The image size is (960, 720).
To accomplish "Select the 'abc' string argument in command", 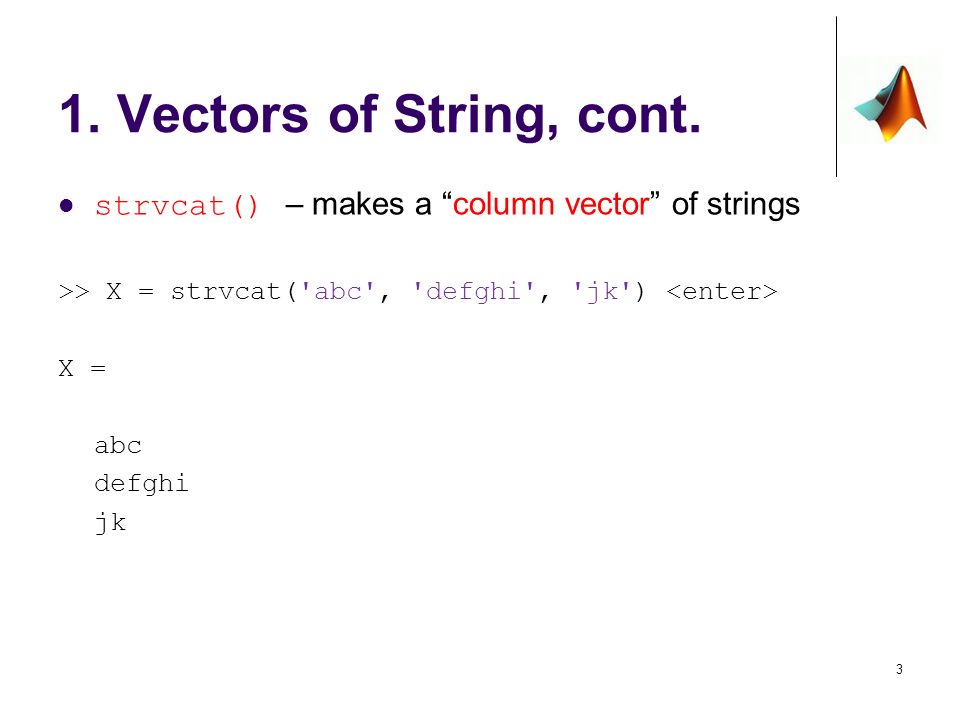I will 338,292.
